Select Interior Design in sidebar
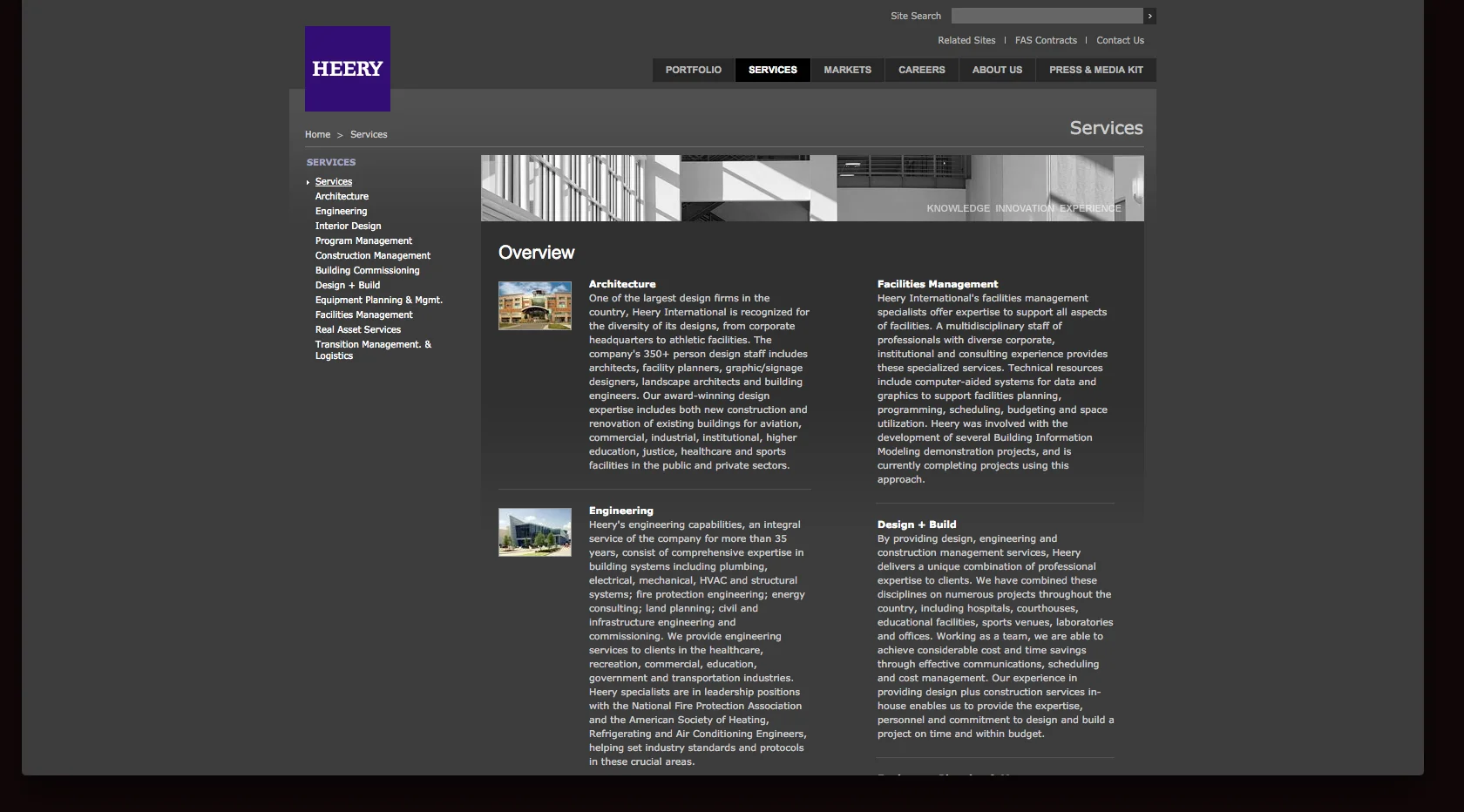This screenshot has width=1464, height=812. (x=348, y=226)
